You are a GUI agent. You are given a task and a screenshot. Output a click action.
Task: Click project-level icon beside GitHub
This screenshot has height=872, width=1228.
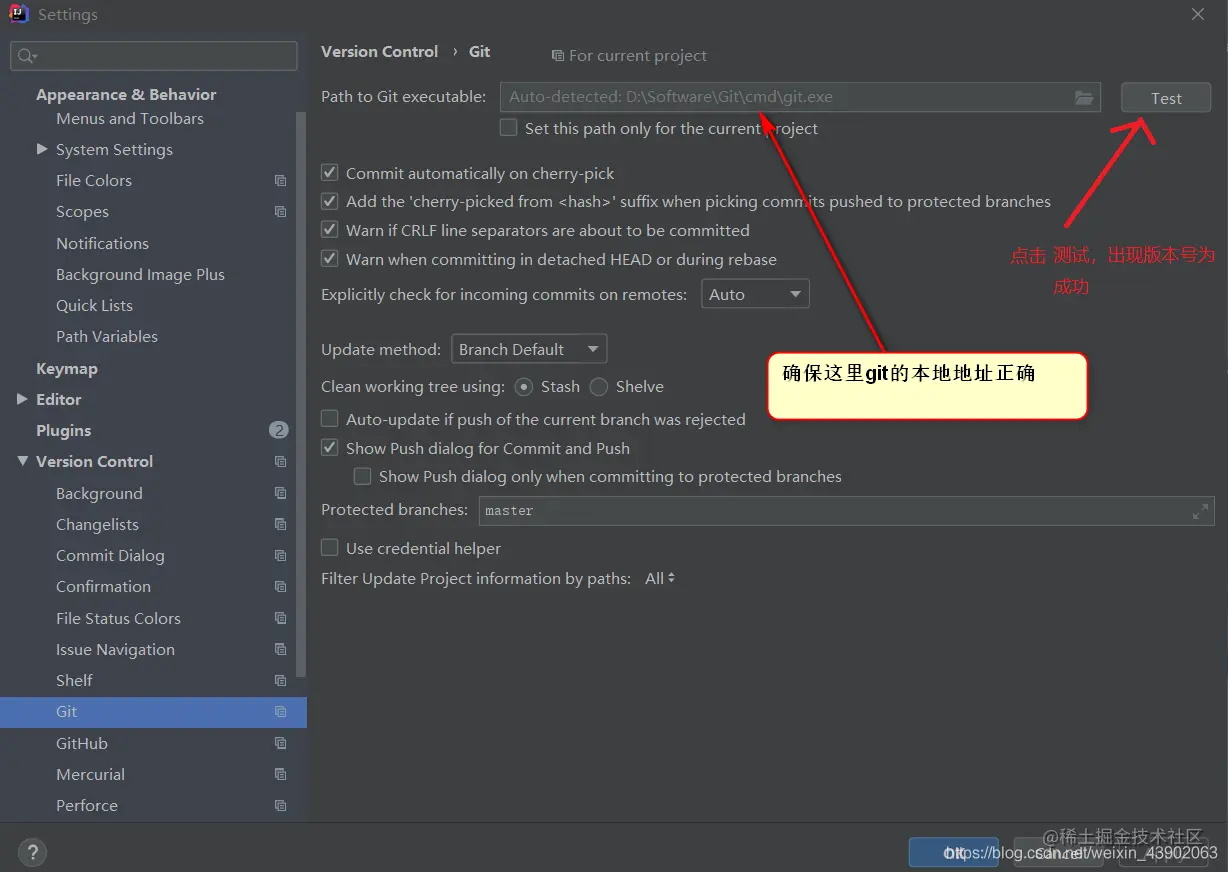pyautogui.click(x=280, y=744)
